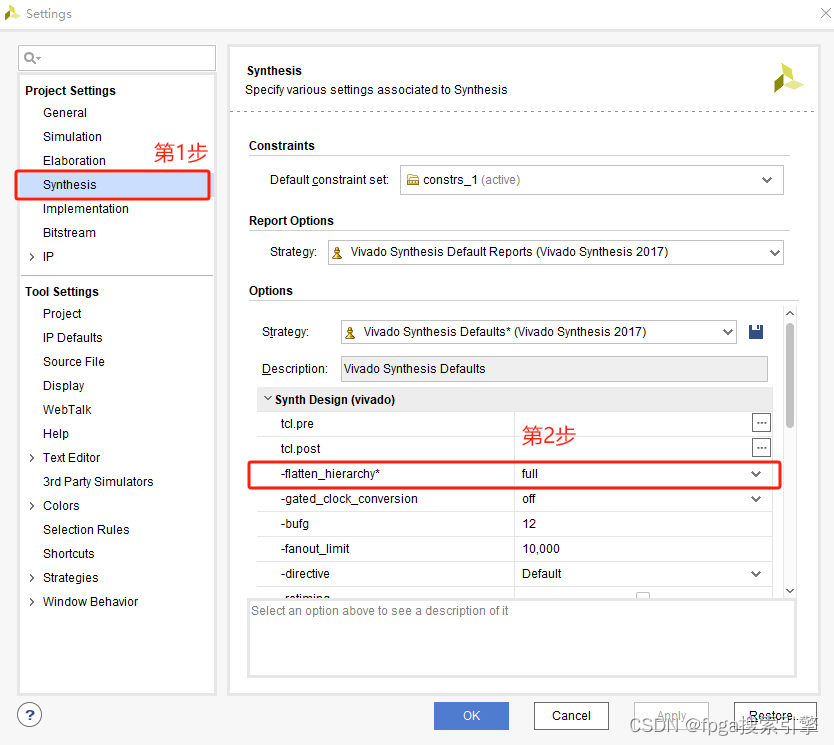Open the Default constraint set dropdown
Screen dimensions: 834x745
(x=591, y=180)
